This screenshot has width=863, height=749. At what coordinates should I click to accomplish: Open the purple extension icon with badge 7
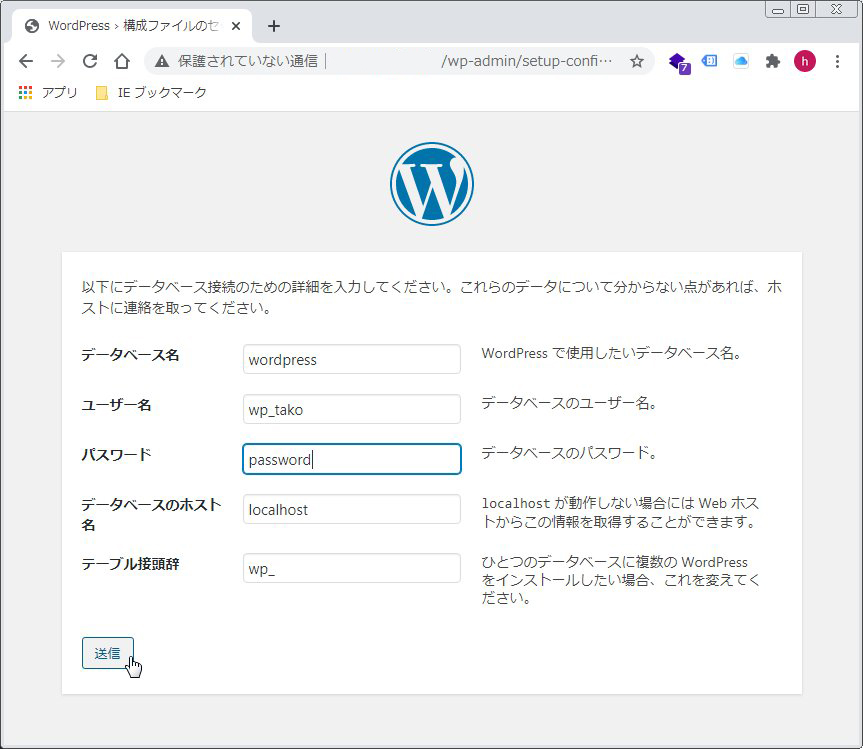(679, 62)
